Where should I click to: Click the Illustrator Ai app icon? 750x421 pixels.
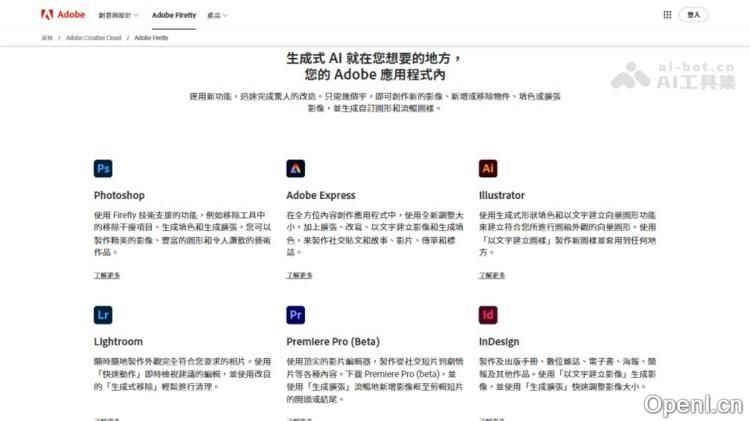[x=488, y=168]
